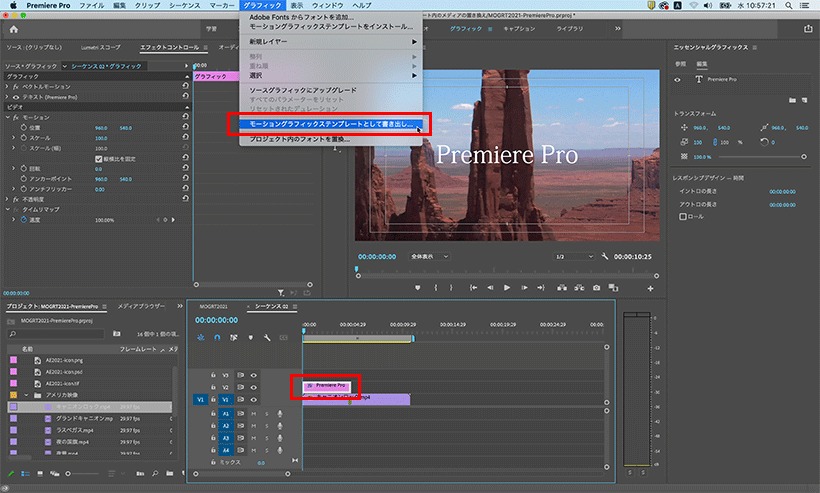Go to Out point in Program Monitor
The height and width of the screenshot is (493, 820).
tap(541, 288)
